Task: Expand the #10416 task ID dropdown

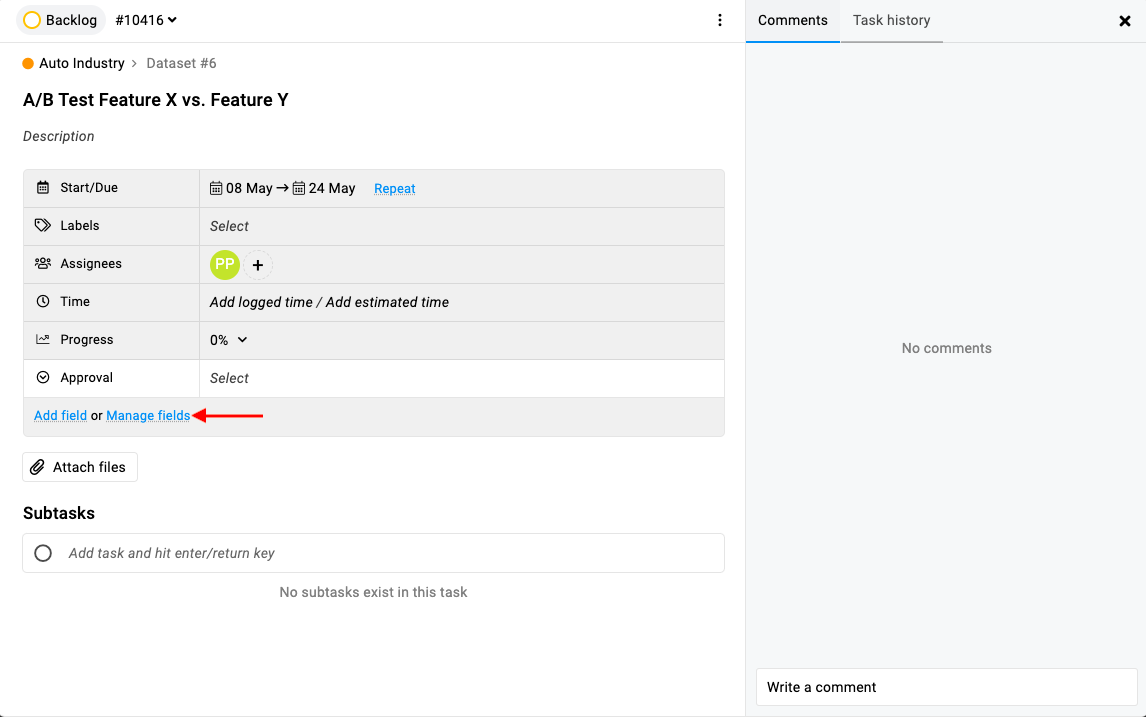Action: point(146,20)
